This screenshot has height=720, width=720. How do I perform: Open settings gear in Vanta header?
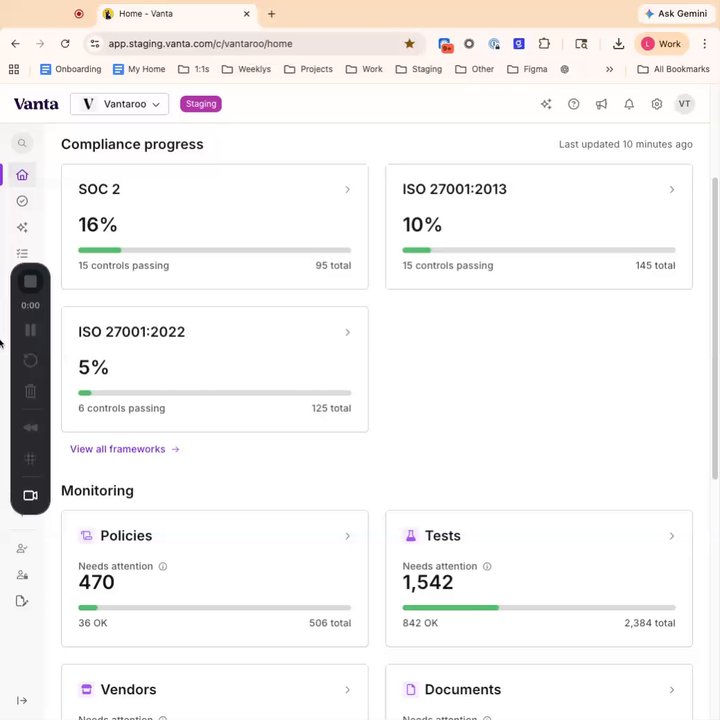[x=657, y=104]
